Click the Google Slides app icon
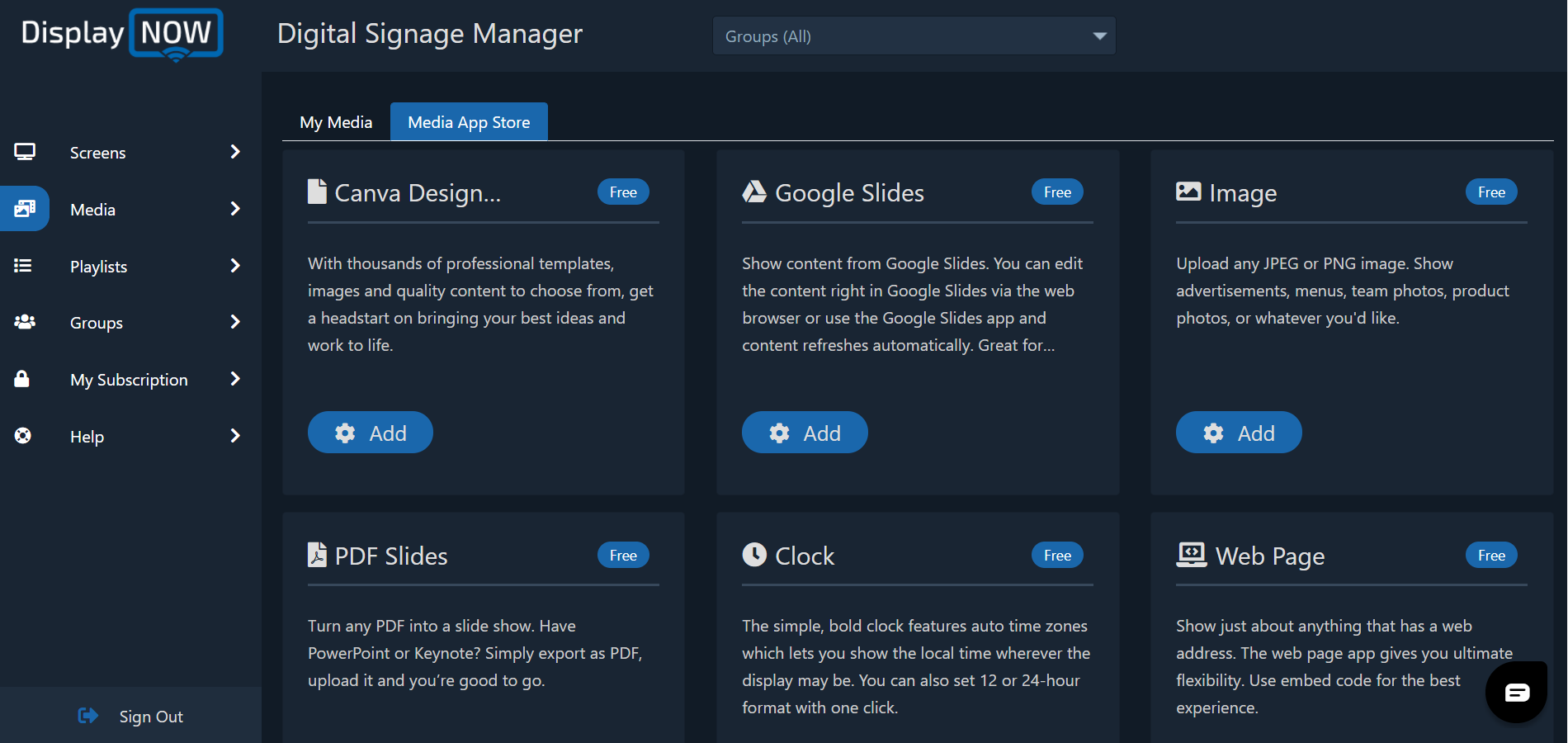This screenshot has height=743, width=1568. point(753,191)
